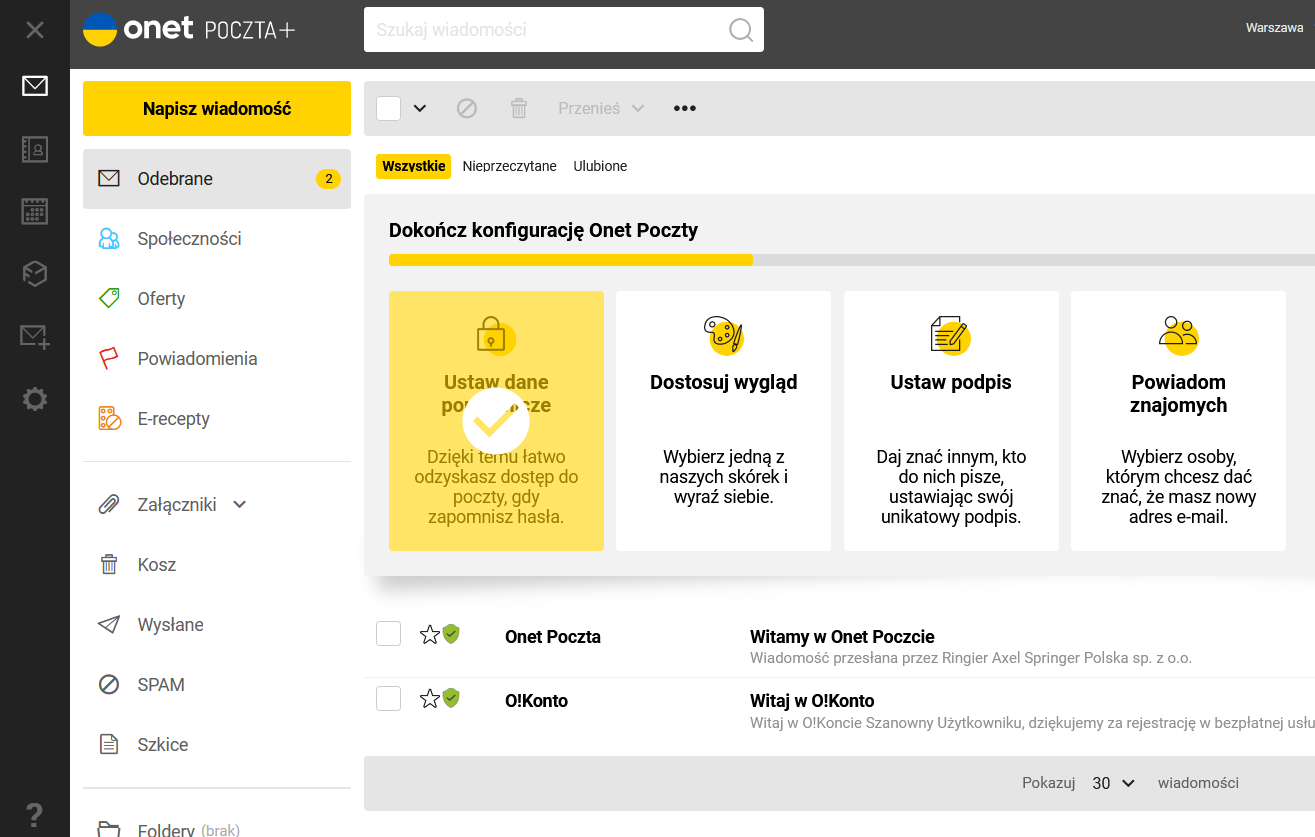Open the mail envelope icon in left rail

pos(35,86)
